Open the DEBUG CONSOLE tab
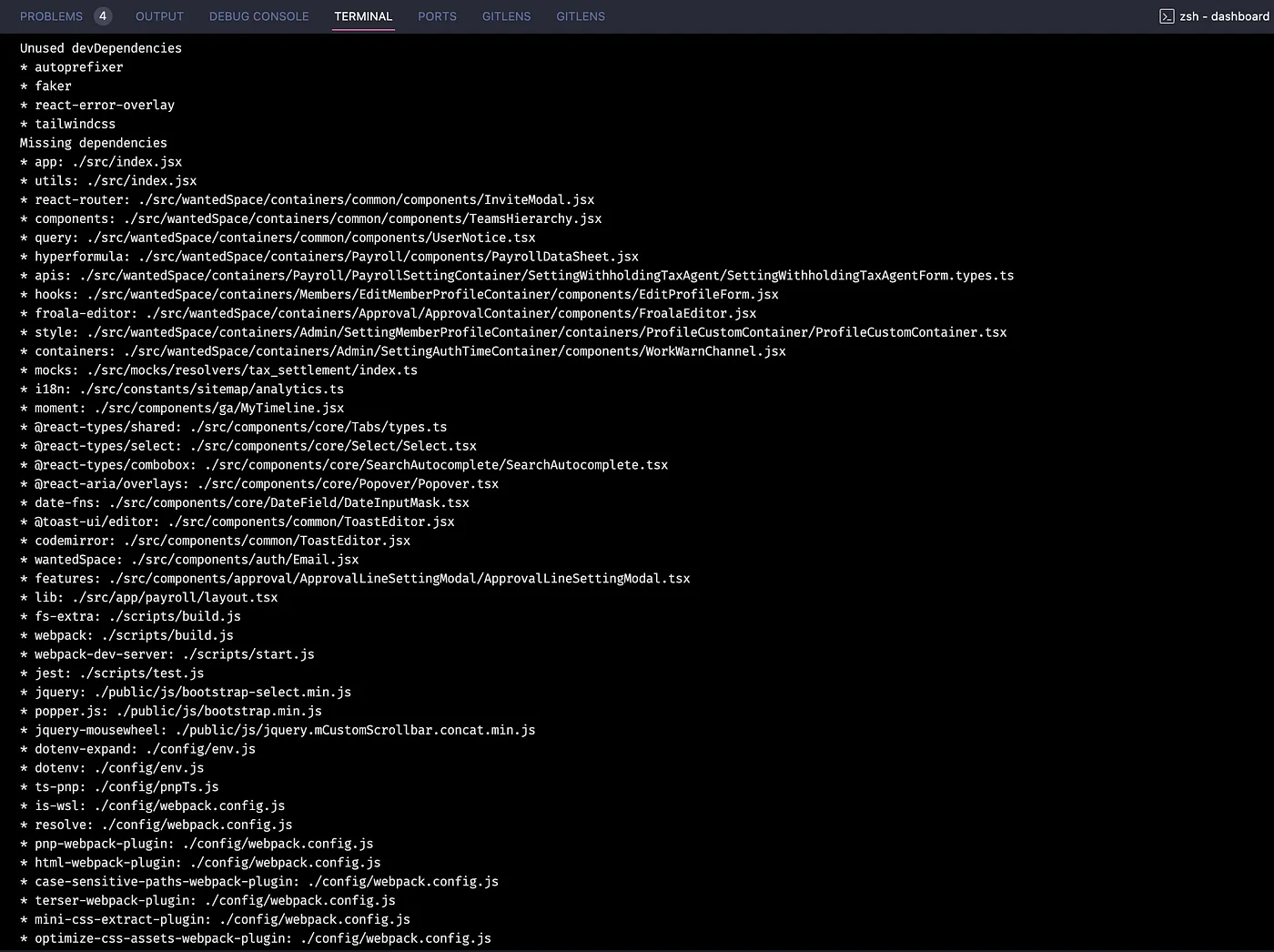Image resolution: width=1274 pixels, height=952 pixels. (259, 16)
